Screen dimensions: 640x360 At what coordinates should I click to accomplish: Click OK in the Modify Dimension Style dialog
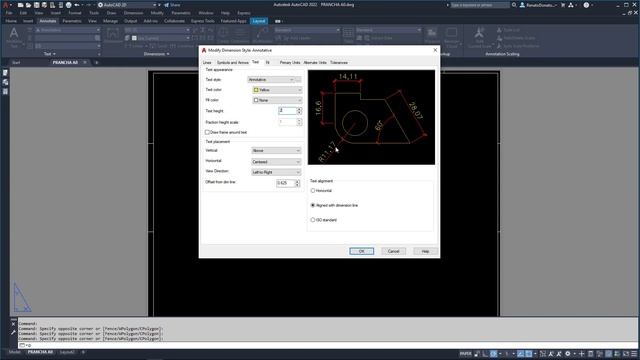(362, 251)
